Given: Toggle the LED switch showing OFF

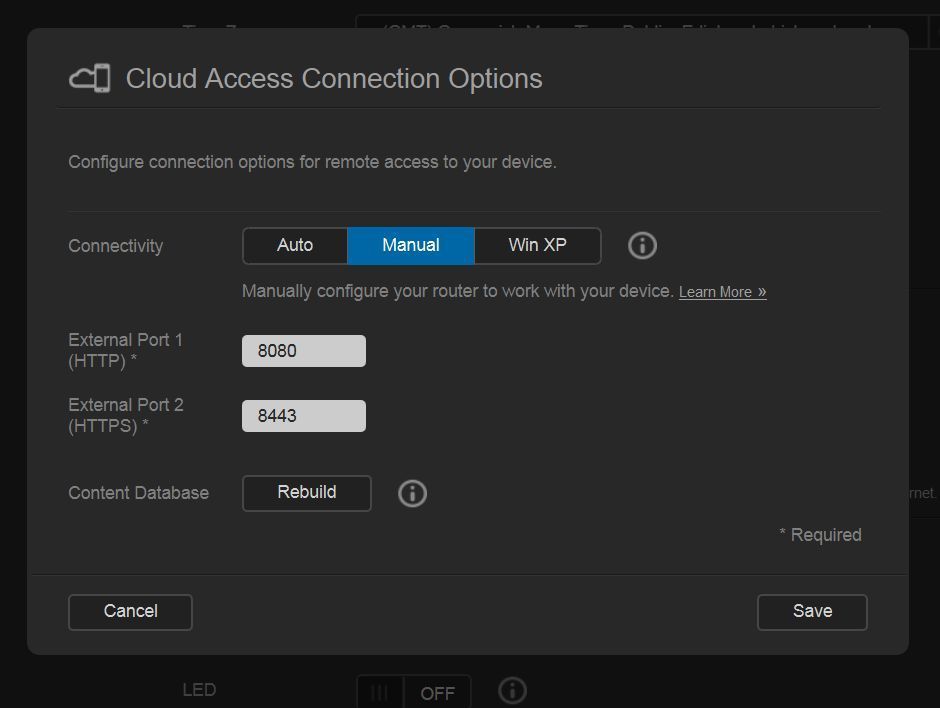Looking at the screenshot, I should 413,692.
